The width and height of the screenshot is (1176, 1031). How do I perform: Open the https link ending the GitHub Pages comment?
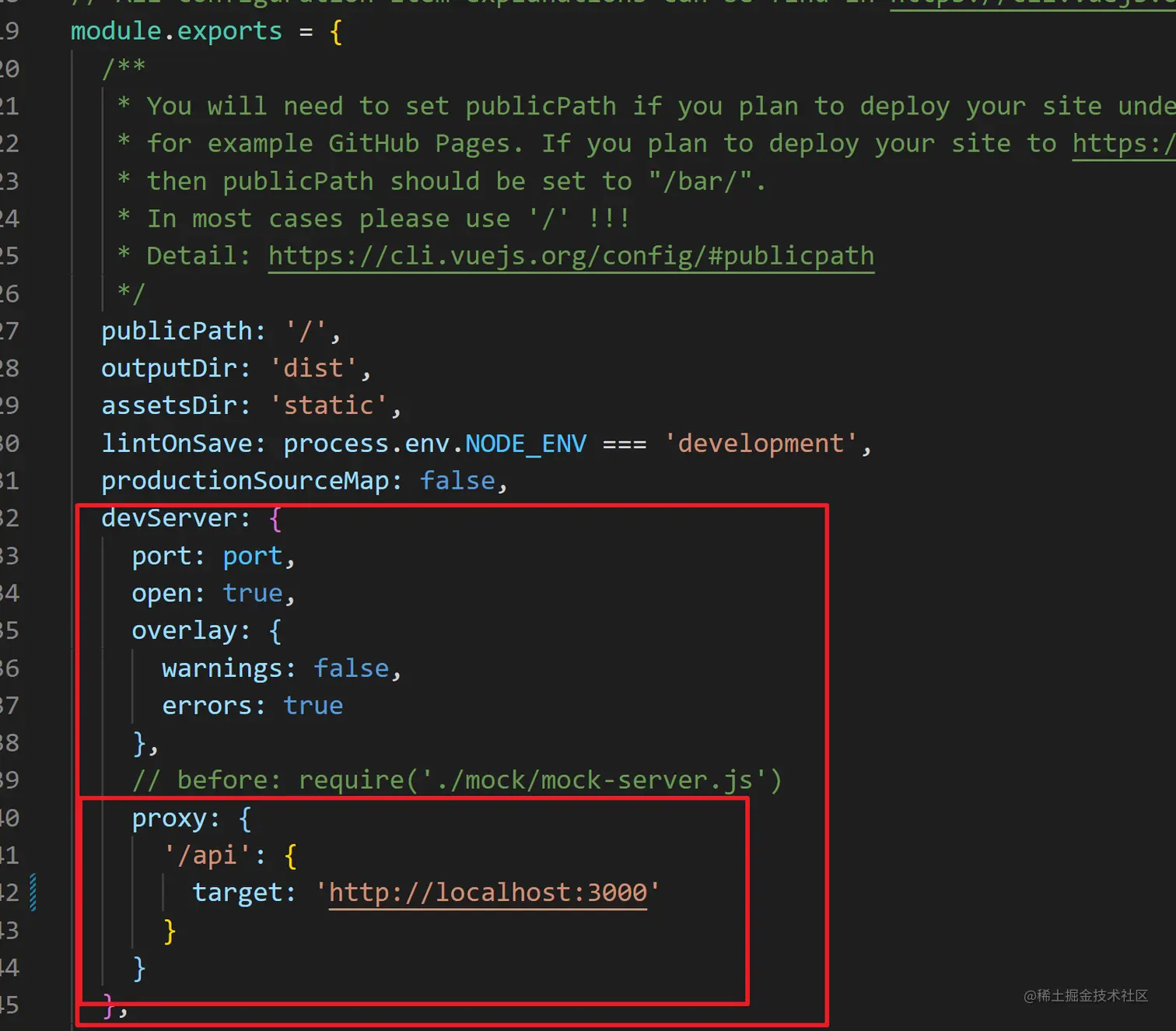[1124, 144]
